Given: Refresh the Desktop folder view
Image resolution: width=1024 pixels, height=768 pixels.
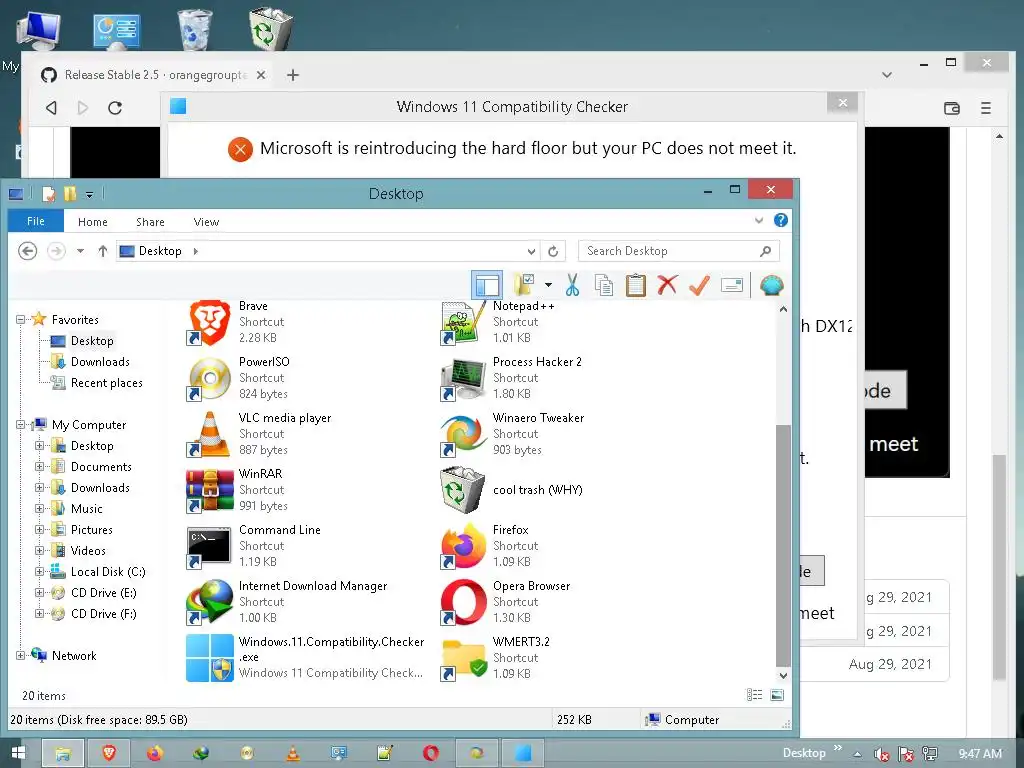Looking at the screenshot, I should click(x=553, y=251).
